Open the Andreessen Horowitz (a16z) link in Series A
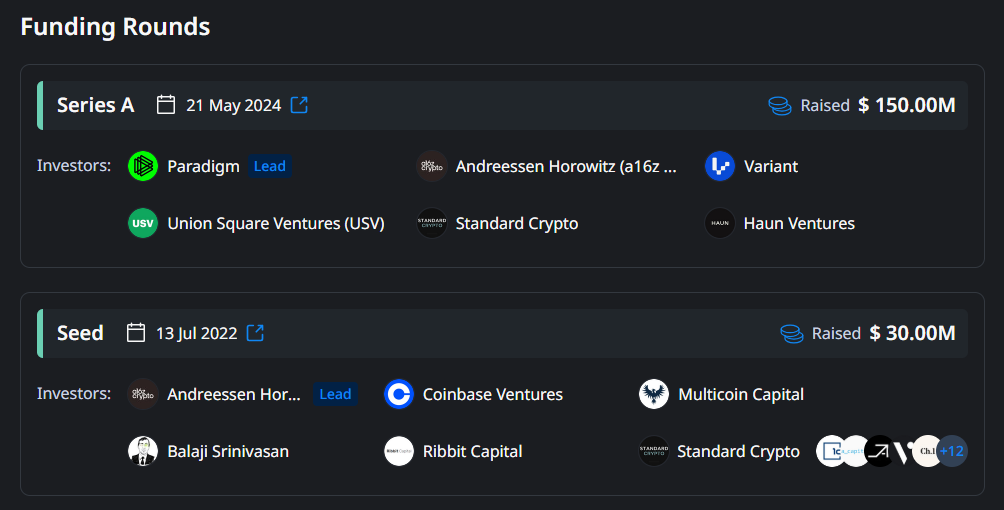Image resolution: width=1004 pixels, height=510 pixels. (x=566, y=166)
